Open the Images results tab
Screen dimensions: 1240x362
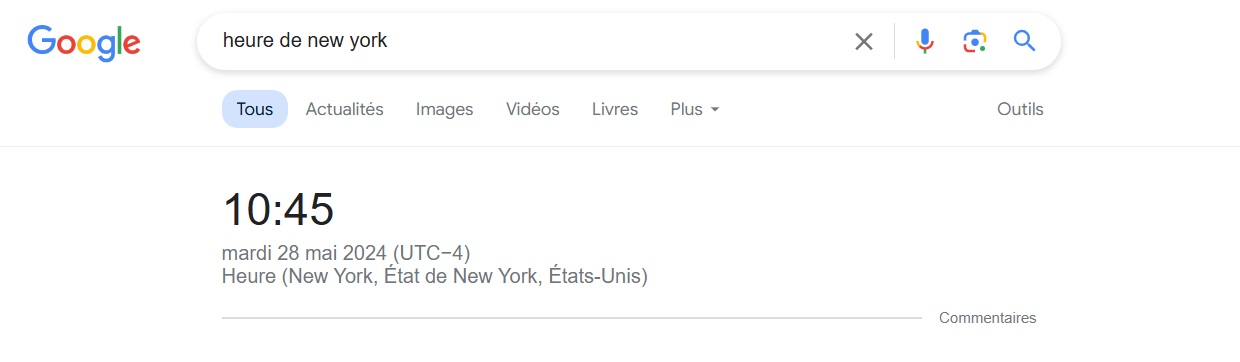[445, 109]
